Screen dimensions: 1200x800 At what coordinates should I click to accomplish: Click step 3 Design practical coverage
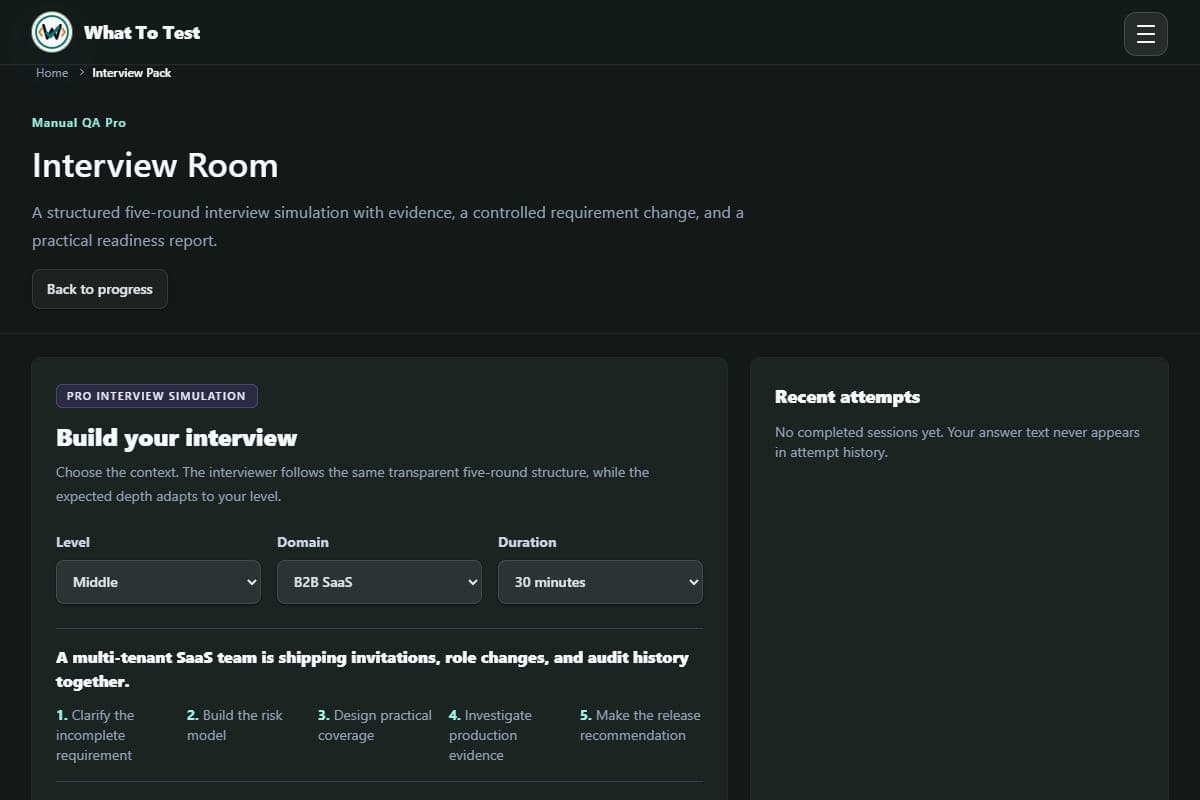[375, 725]
